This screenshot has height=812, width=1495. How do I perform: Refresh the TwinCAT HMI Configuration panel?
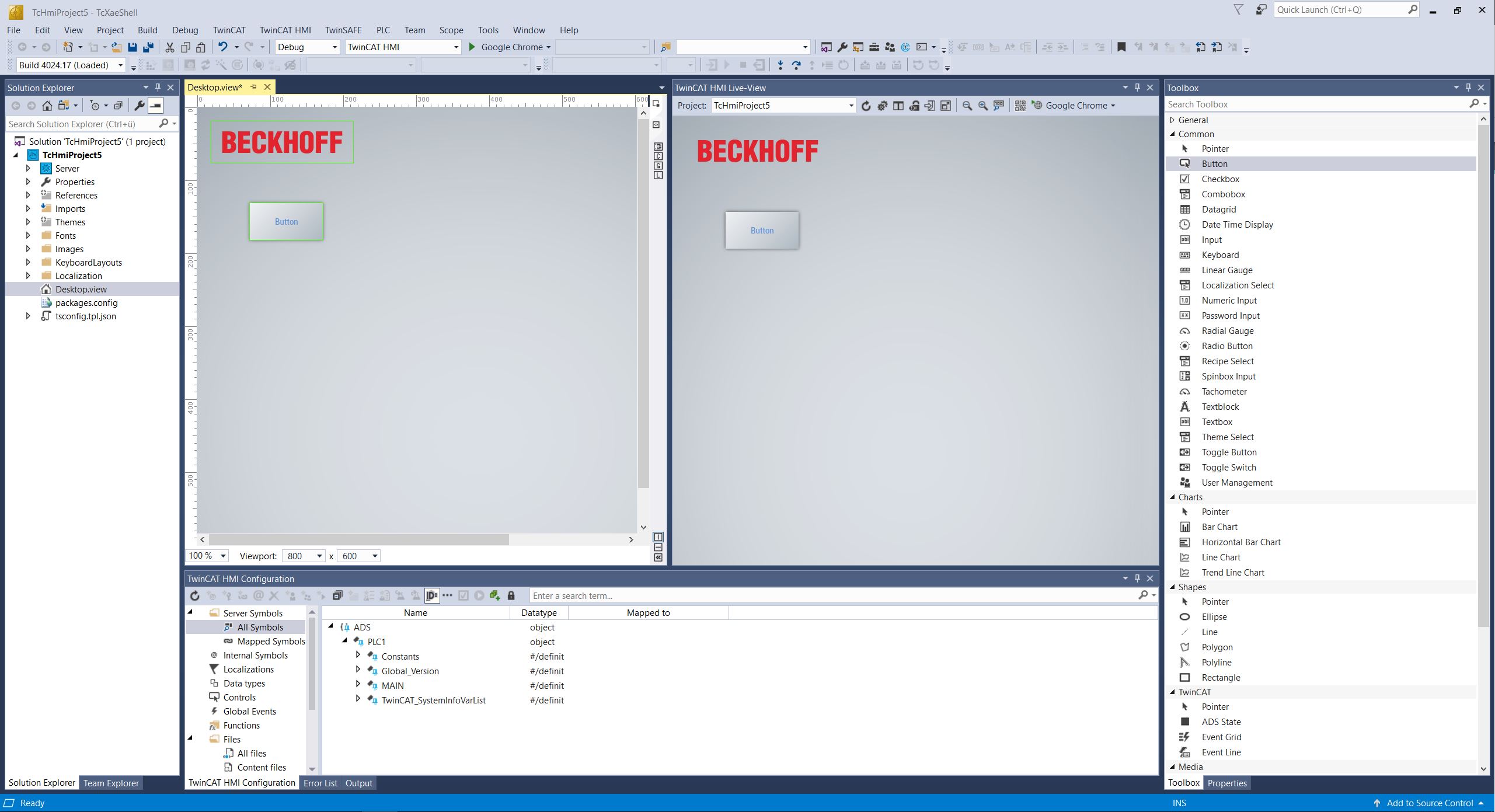(x=195, y=595)
